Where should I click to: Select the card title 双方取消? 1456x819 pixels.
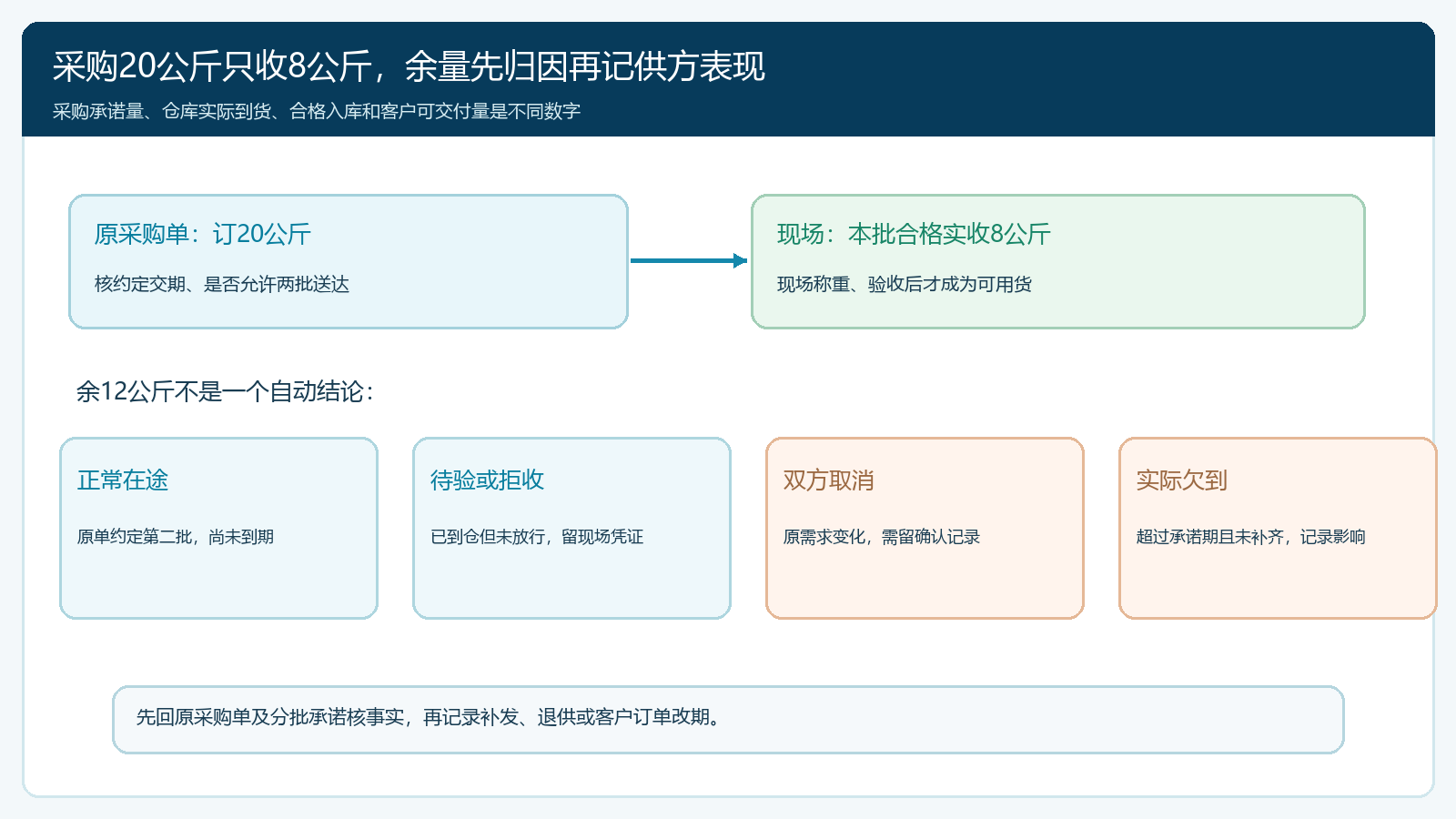pyautogui.click(x=829, y=480)
